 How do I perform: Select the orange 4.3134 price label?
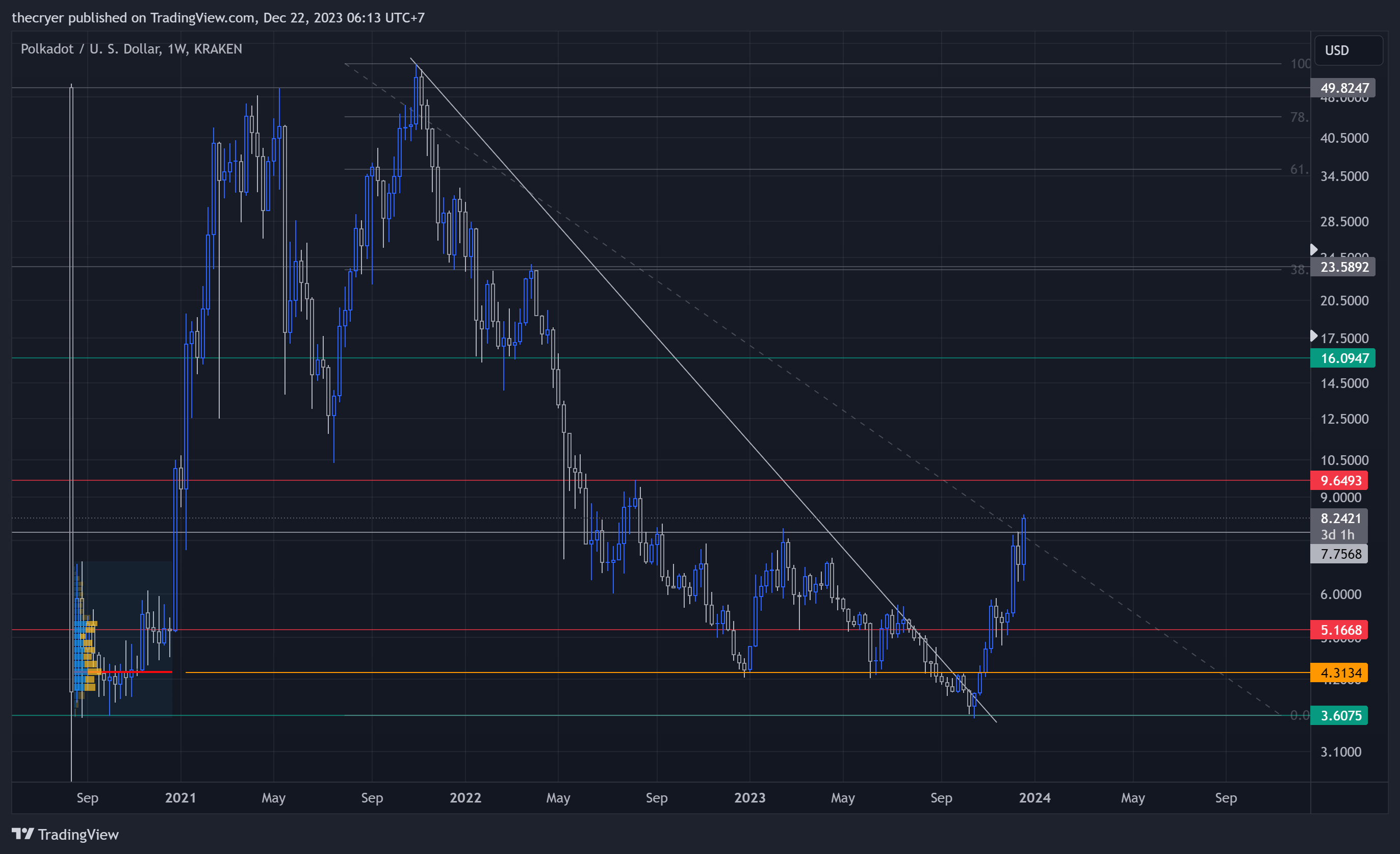click(1339, 672)
